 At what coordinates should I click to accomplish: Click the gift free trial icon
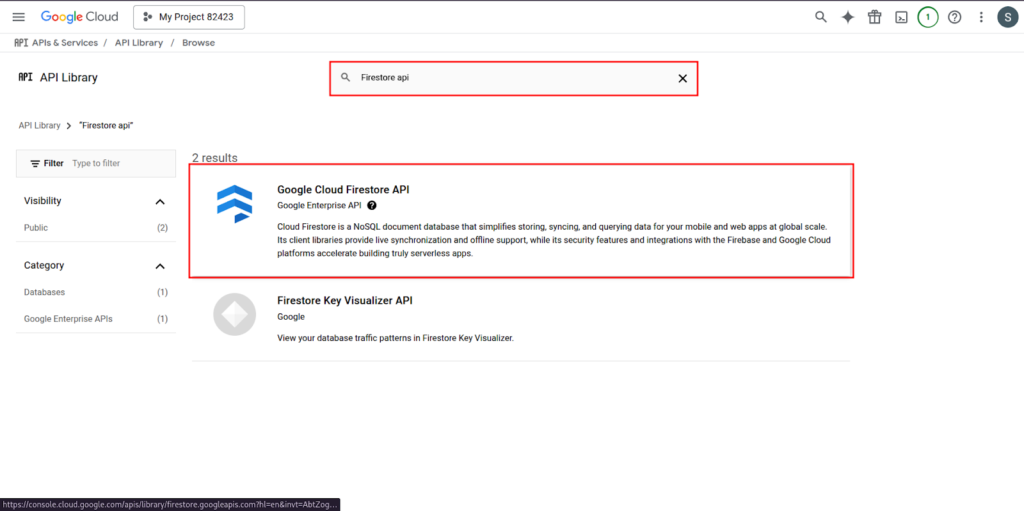pos(874,17)
